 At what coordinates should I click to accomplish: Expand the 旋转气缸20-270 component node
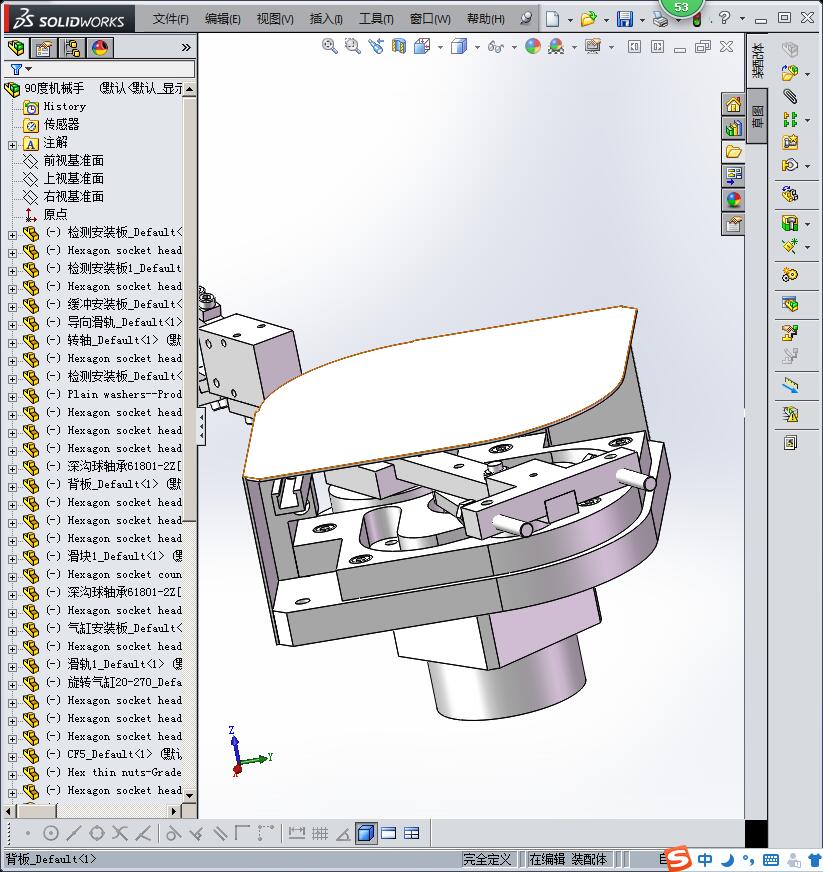tap(12, 685)
